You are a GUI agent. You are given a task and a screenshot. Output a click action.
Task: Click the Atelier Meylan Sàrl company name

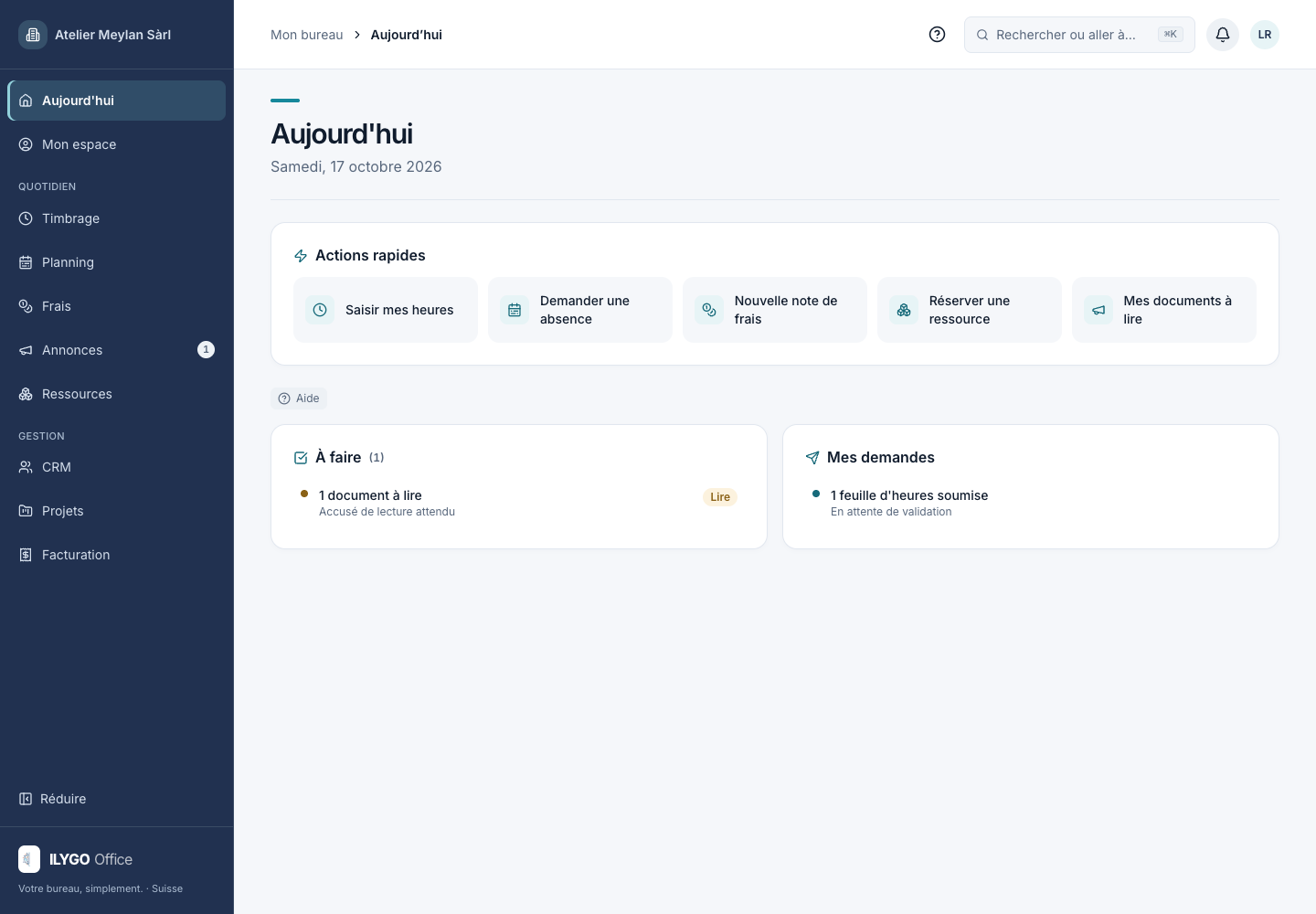point(113,35)
